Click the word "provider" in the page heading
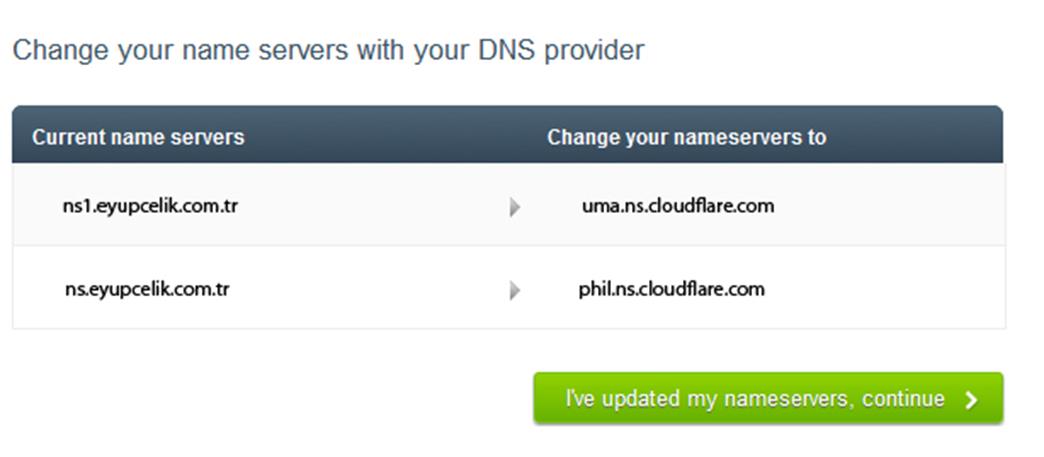Viewport: 1044px width, 457px height. pos(594,51)
